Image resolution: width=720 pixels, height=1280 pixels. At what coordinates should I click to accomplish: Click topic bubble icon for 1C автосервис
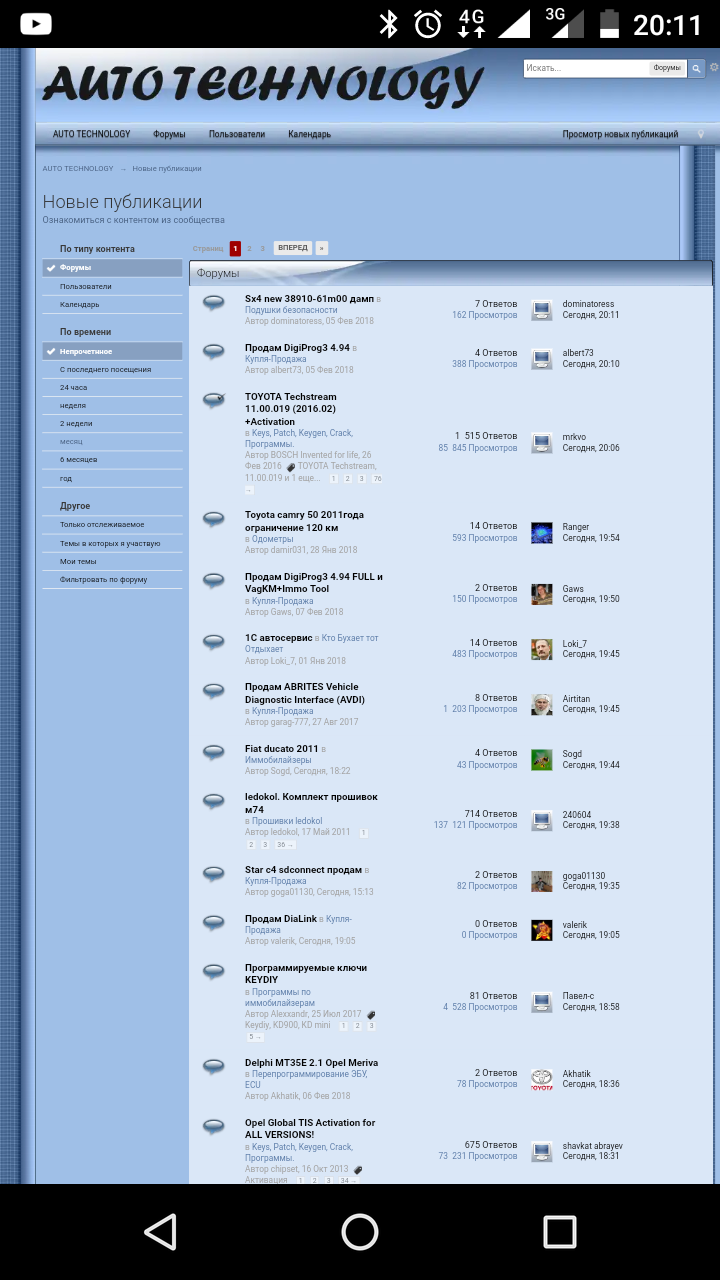213,642
